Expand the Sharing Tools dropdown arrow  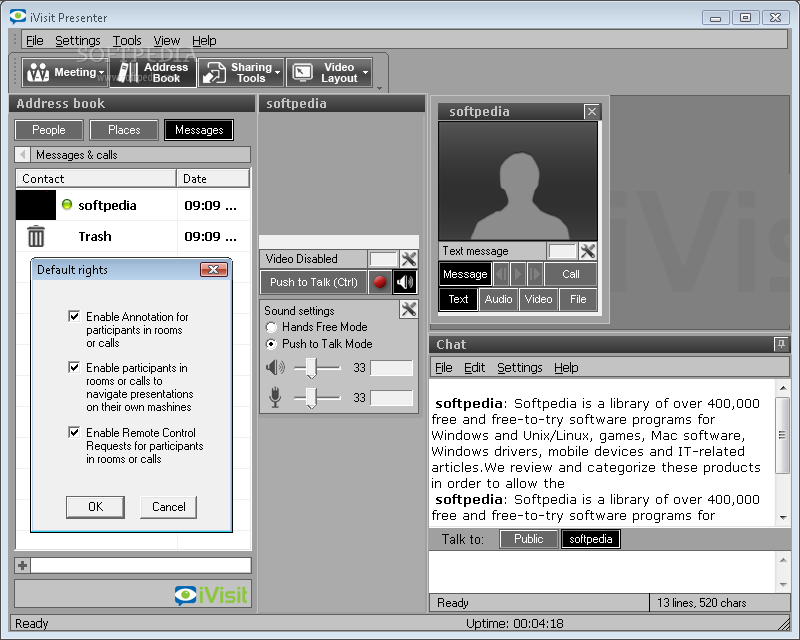pos(278,73)
